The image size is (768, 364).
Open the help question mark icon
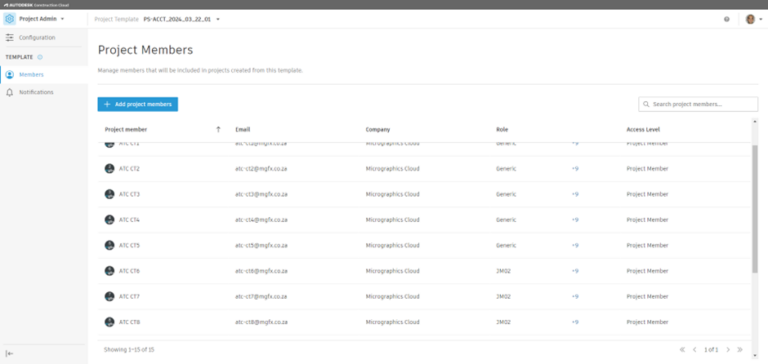pos(726,20)
